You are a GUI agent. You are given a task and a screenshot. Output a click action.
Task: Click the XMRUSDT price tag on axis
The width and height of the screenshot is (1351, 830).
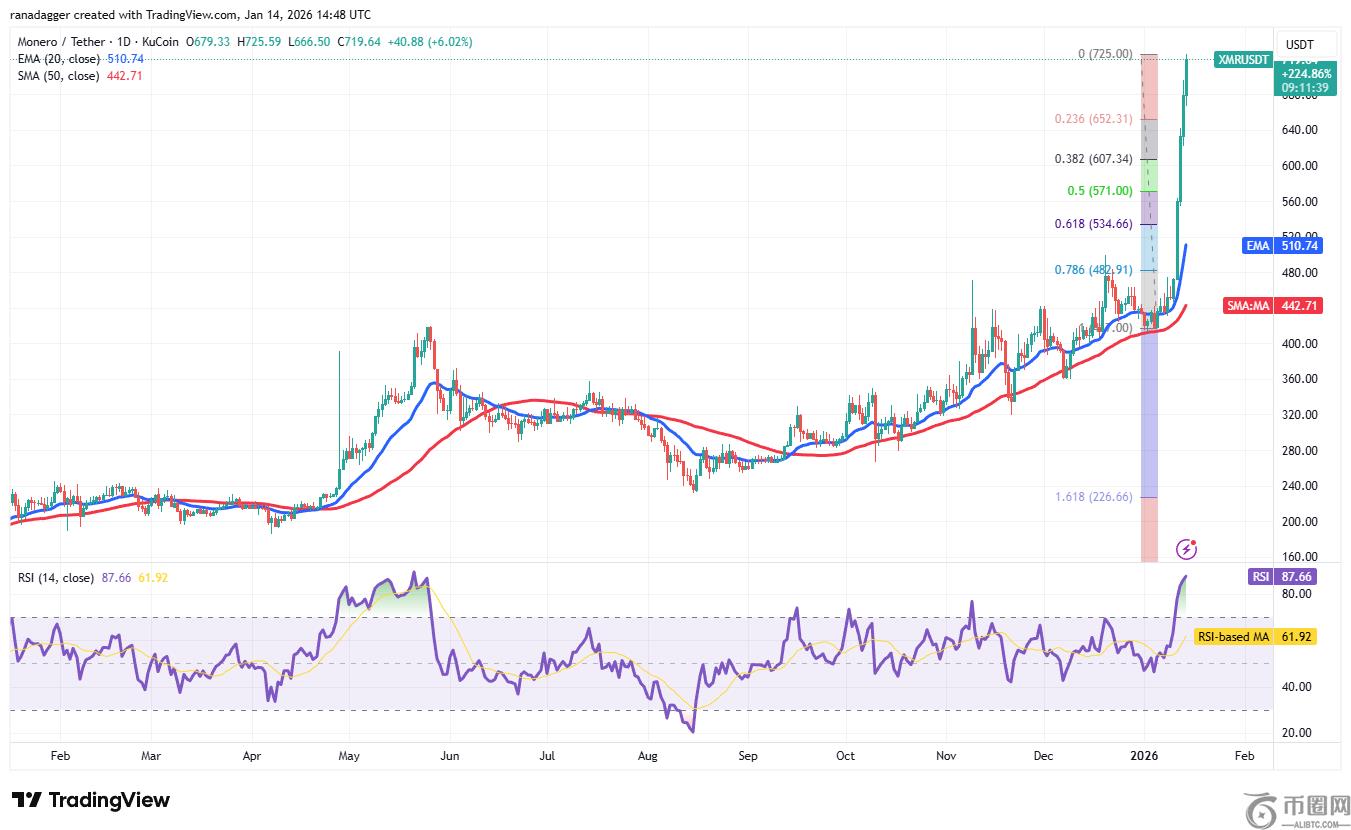coord(1243,59)
